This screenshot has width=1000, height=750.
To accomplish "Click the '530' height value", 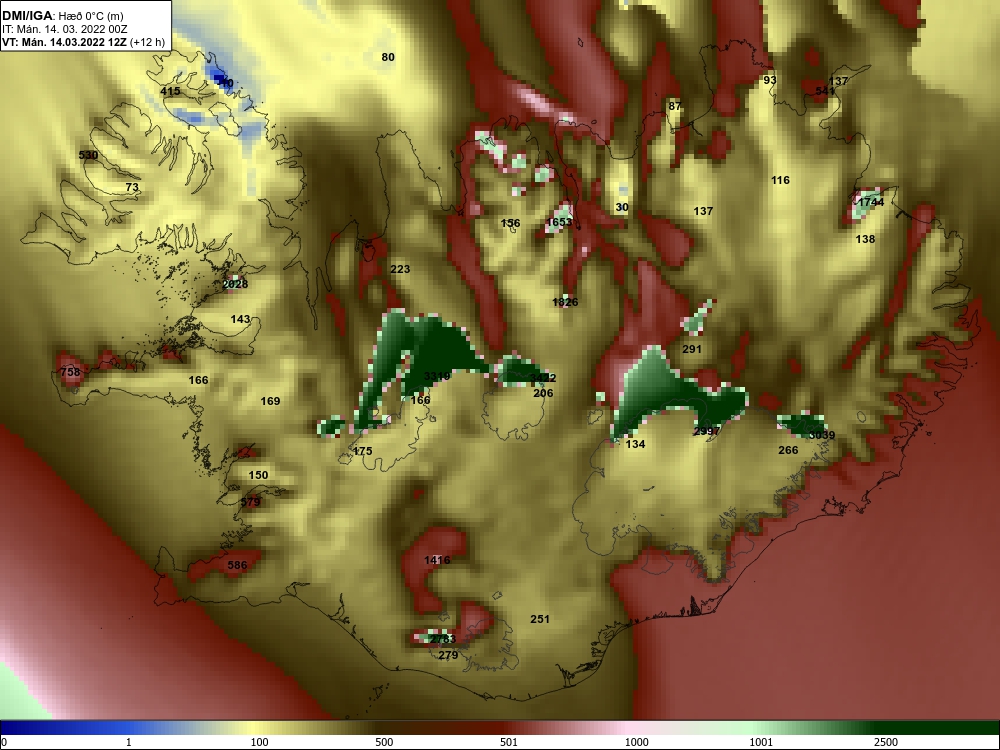I will pyautogui.click(x=88, y=155).
